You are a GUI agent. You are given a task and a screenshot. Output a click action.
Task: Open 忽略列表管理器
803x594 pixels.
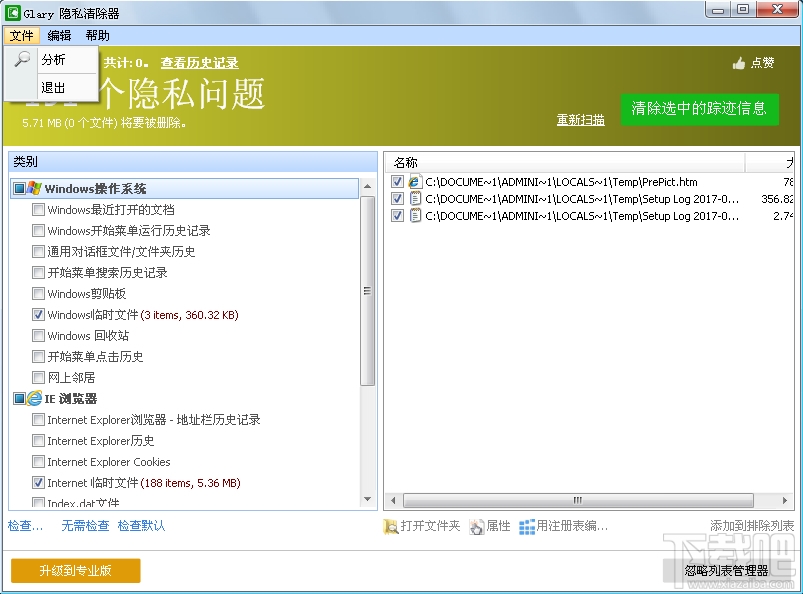(726, 570)
